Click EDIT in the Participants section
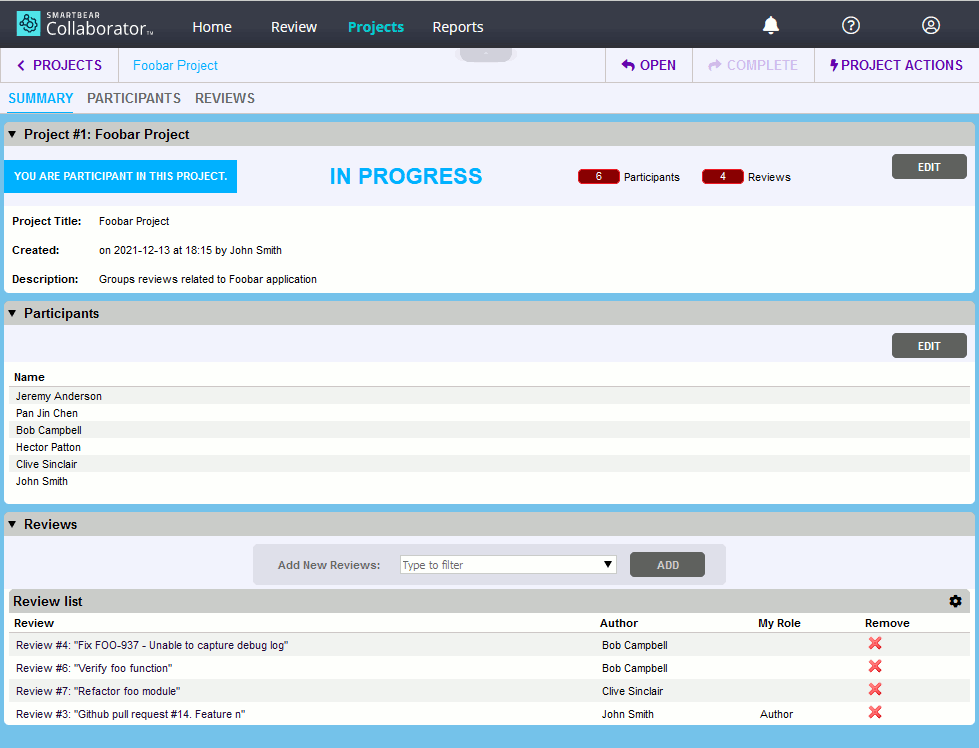Viewport: 979px width, 748px height. 928,345
